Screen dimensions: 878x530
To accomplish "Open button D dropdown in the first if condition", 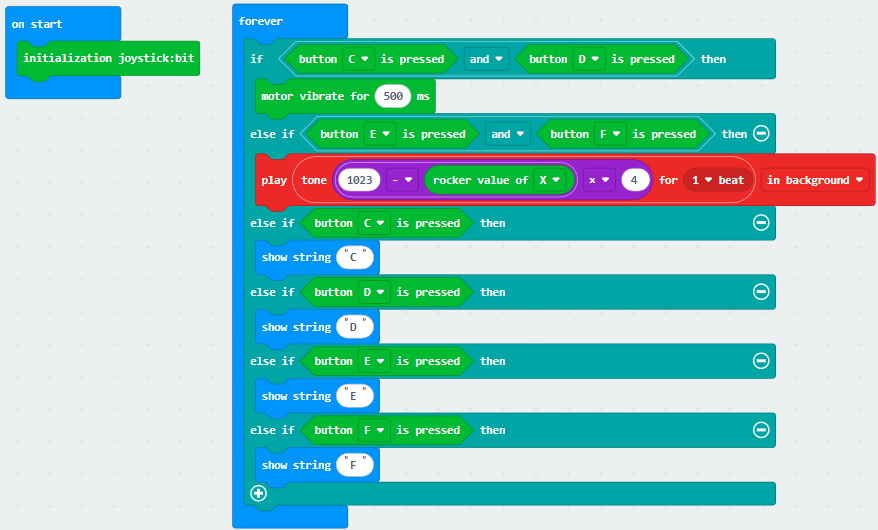I will [x=585, y=59].
